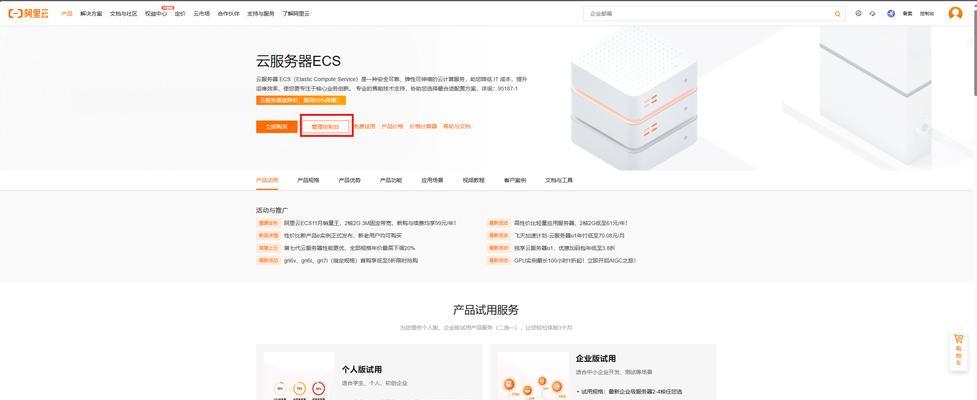This screenshot has width=977, height=400.
Task: Switch to the 产品优势 tab
Action: tap(350, 180)
